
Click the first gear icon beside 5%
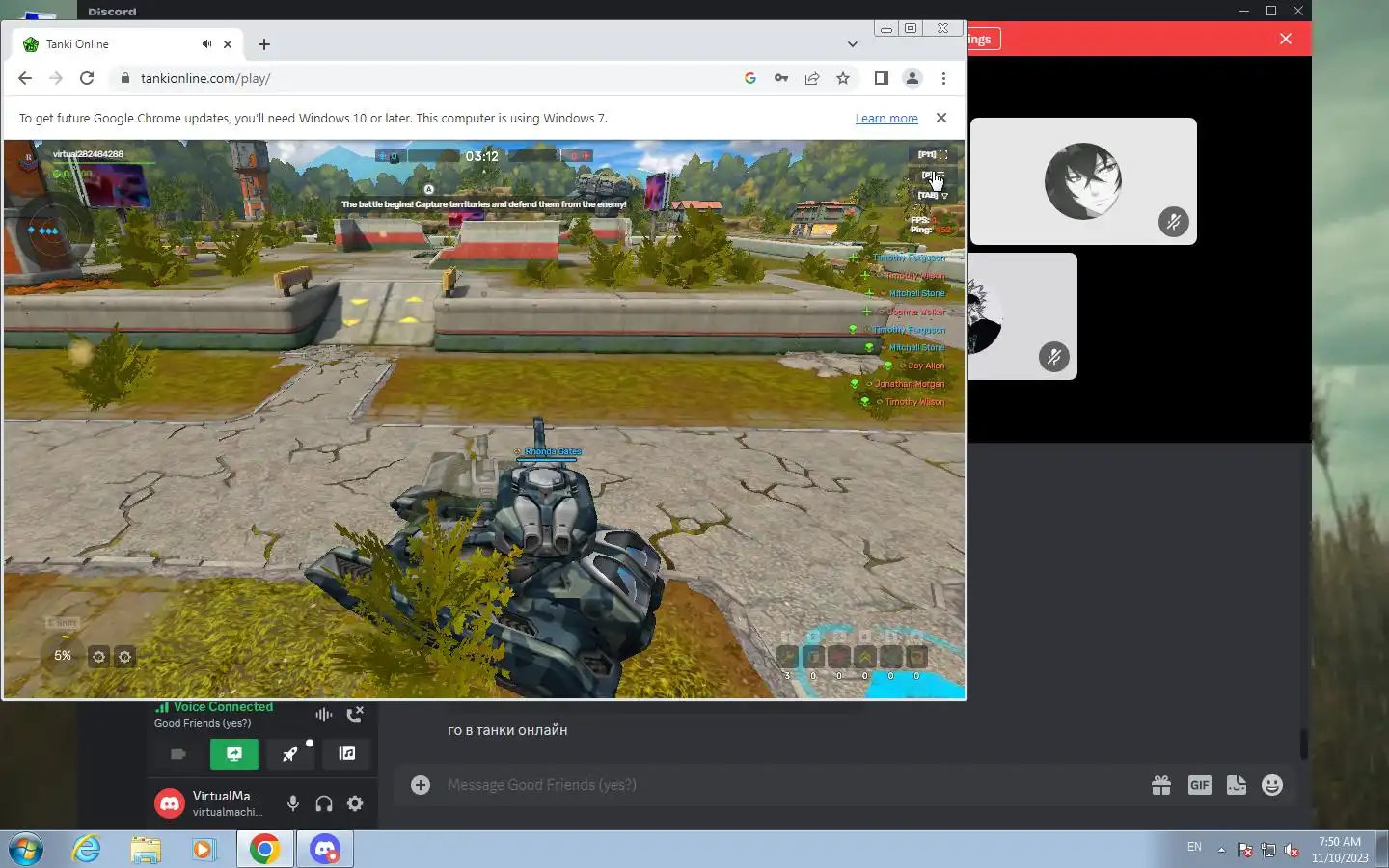(x=98, y=657)
